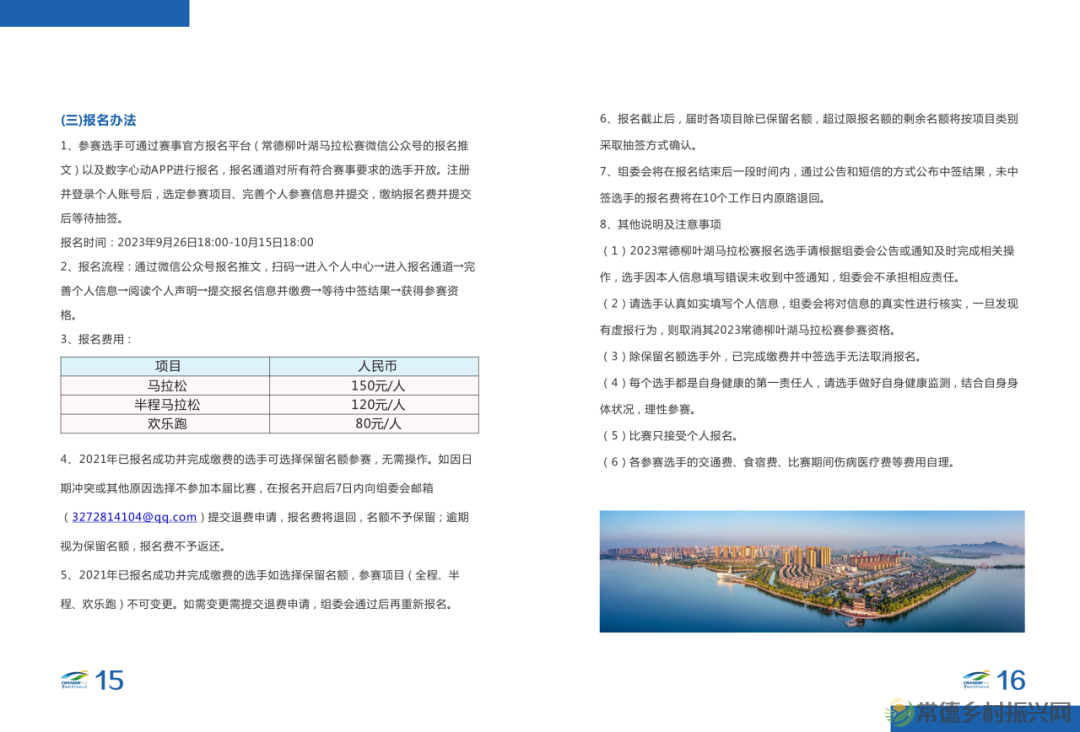Expand the 项目 column header
Viewport: 1080px width, 732px height.
[x=166, y=366]
